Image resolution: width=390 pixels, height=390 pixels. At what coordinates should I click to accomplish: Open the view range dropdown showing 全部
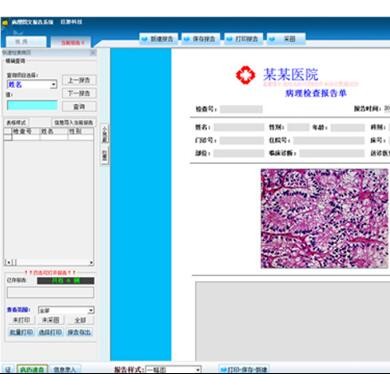(91, 310)
